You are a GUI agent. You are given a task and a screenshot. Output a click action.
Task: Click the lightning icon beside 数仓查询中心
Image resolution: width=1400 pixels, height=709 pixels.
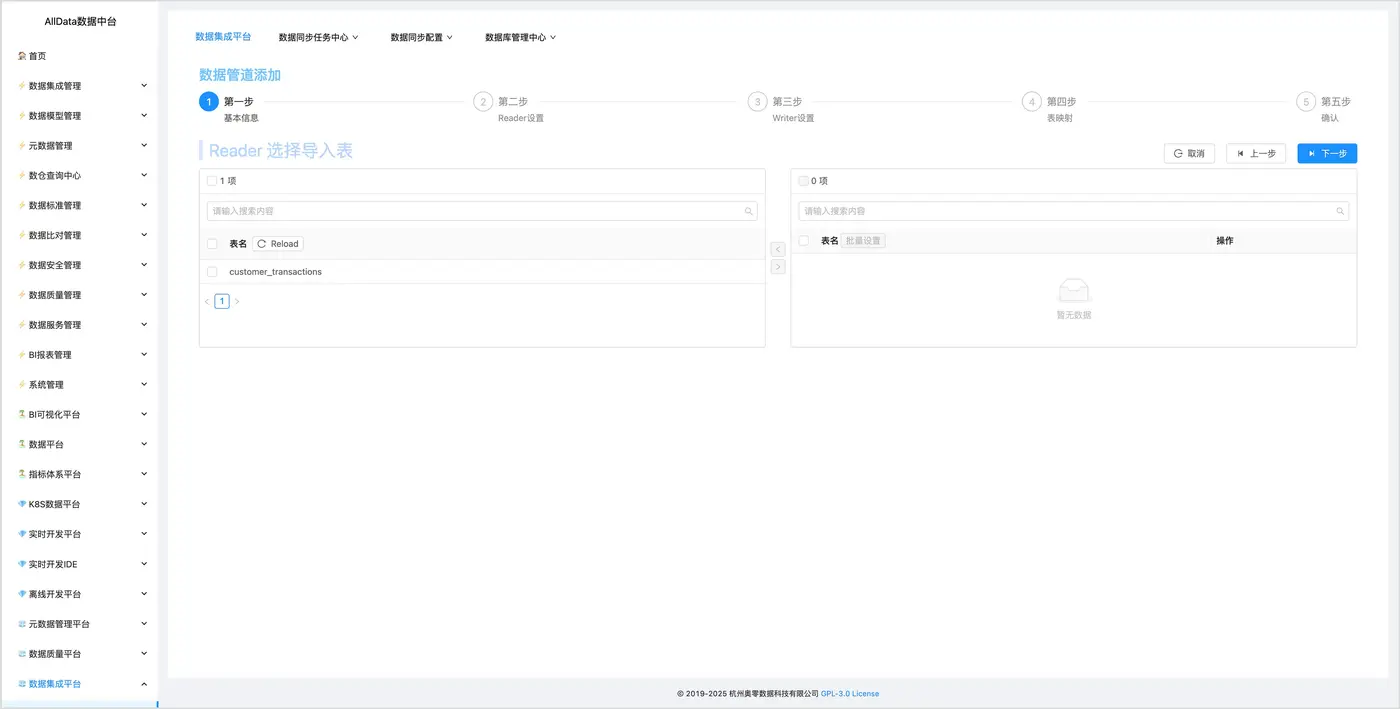tap(22, 176)
